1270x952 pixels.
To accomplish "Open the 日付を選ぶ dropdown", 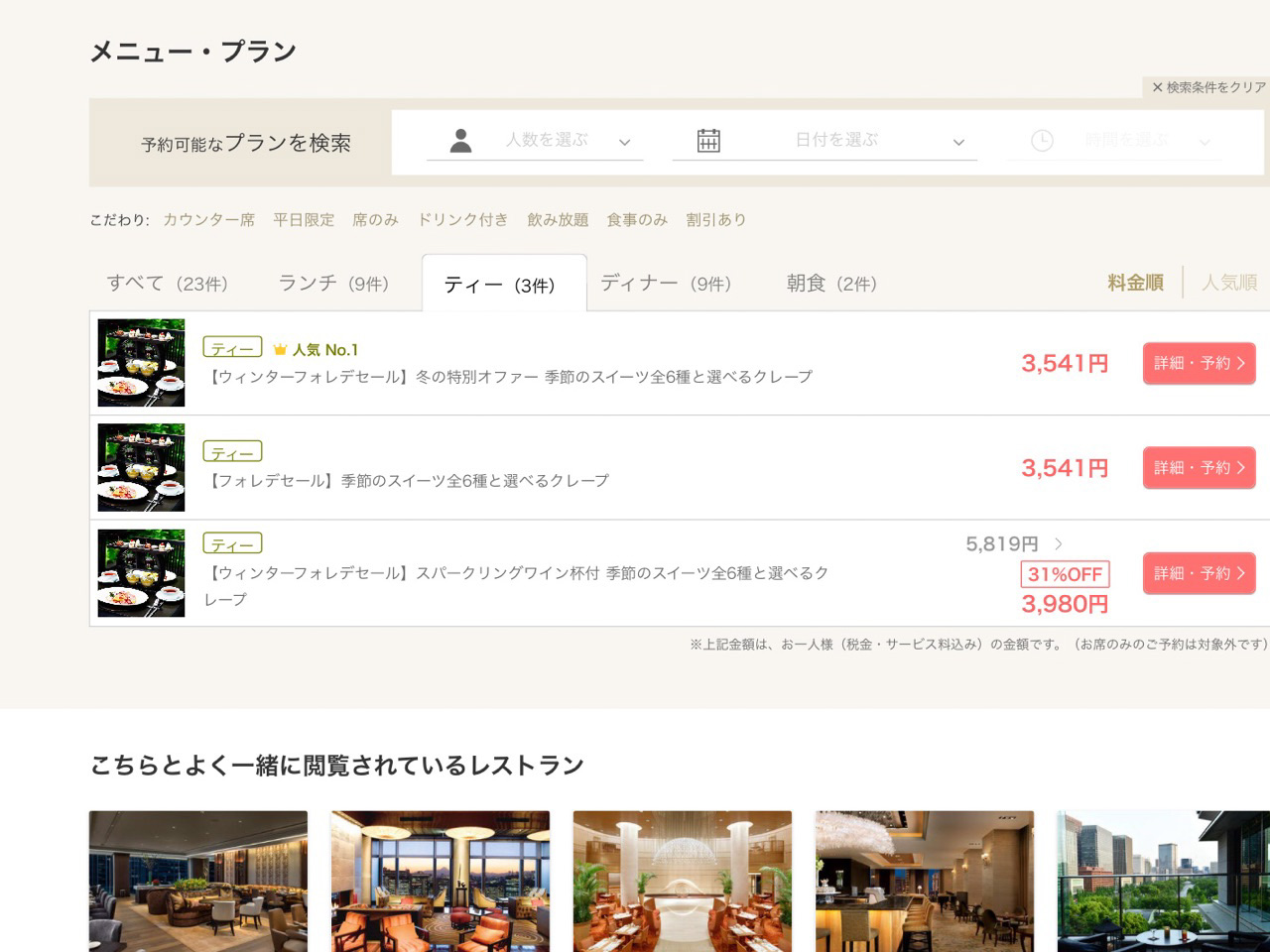I will [825, 140].
